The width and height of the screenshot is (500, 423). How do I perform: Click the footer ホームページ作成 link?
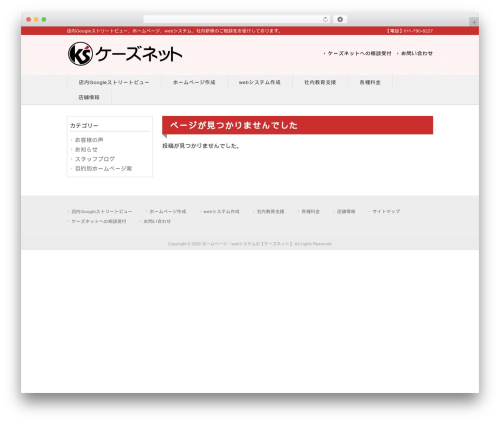168,211
